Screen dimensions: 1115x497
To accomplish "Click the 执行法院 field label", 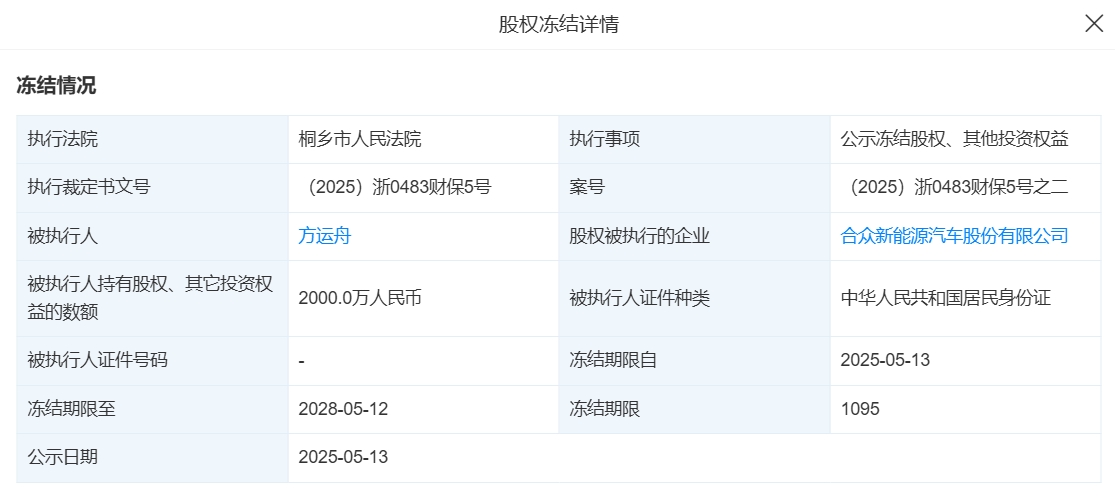I will coord(63,139).
